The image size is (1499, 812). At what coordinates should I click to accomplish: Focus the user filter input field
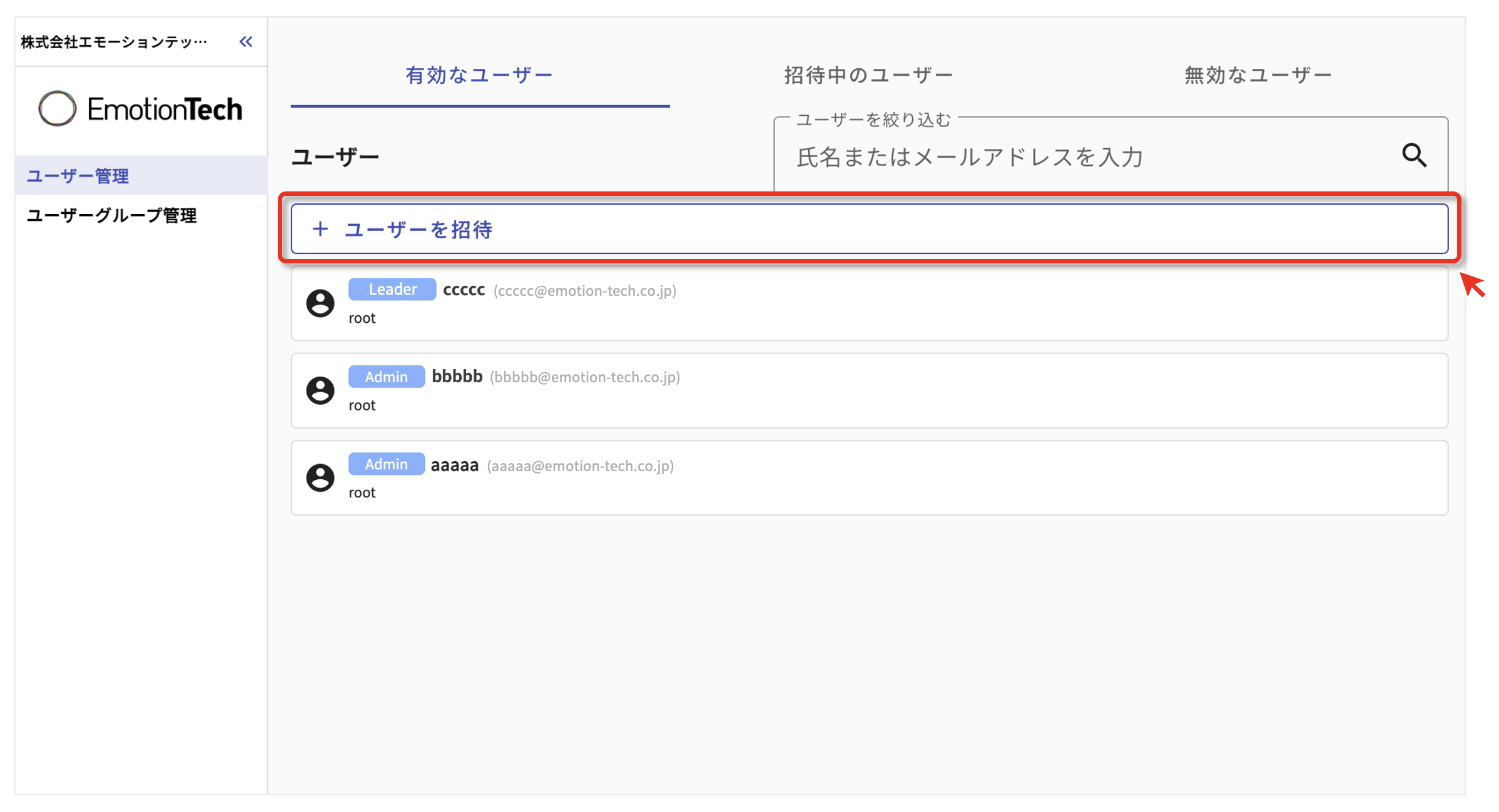coord(1064,157)
